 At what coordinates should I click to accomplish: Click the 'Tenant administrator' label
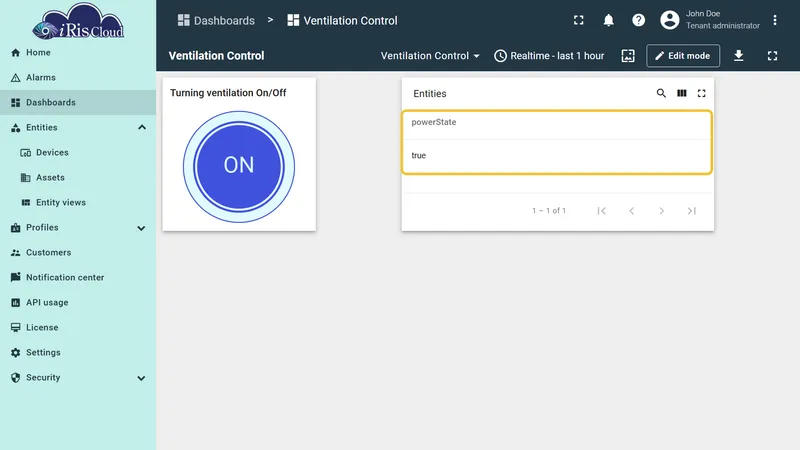click(x=722, y=26)
